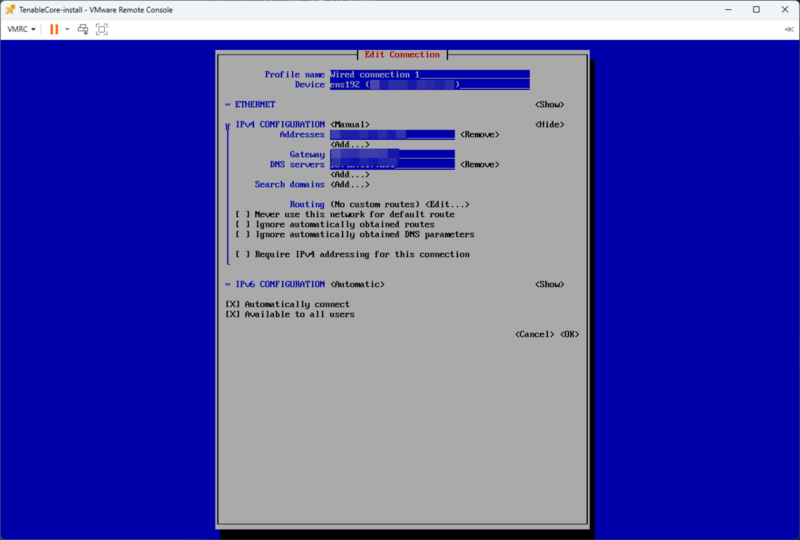Toggle Never use this network for default route
This screenshot has width=800, height=540.
[243, 214]
